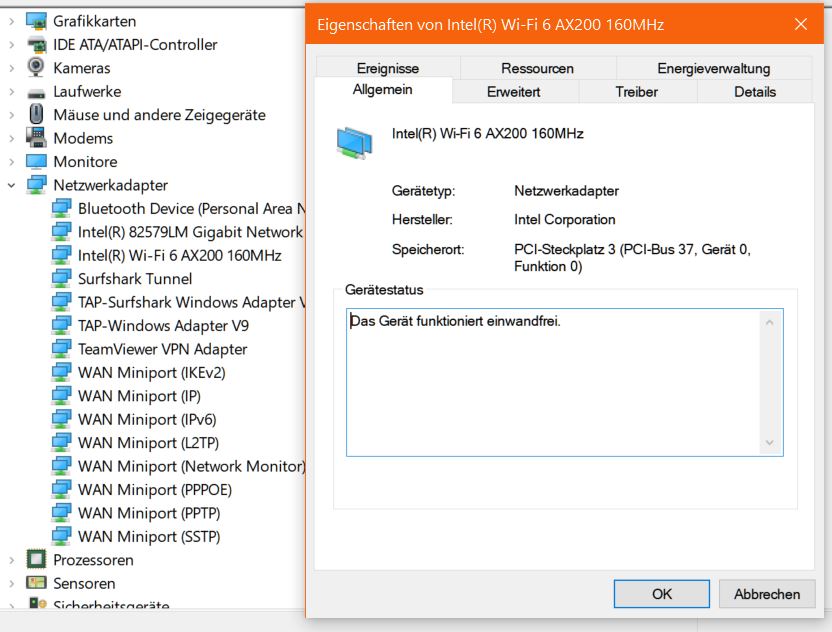Click the WAN Miniport (L2TP) icon
832x632 pixels.
point(62,442)
